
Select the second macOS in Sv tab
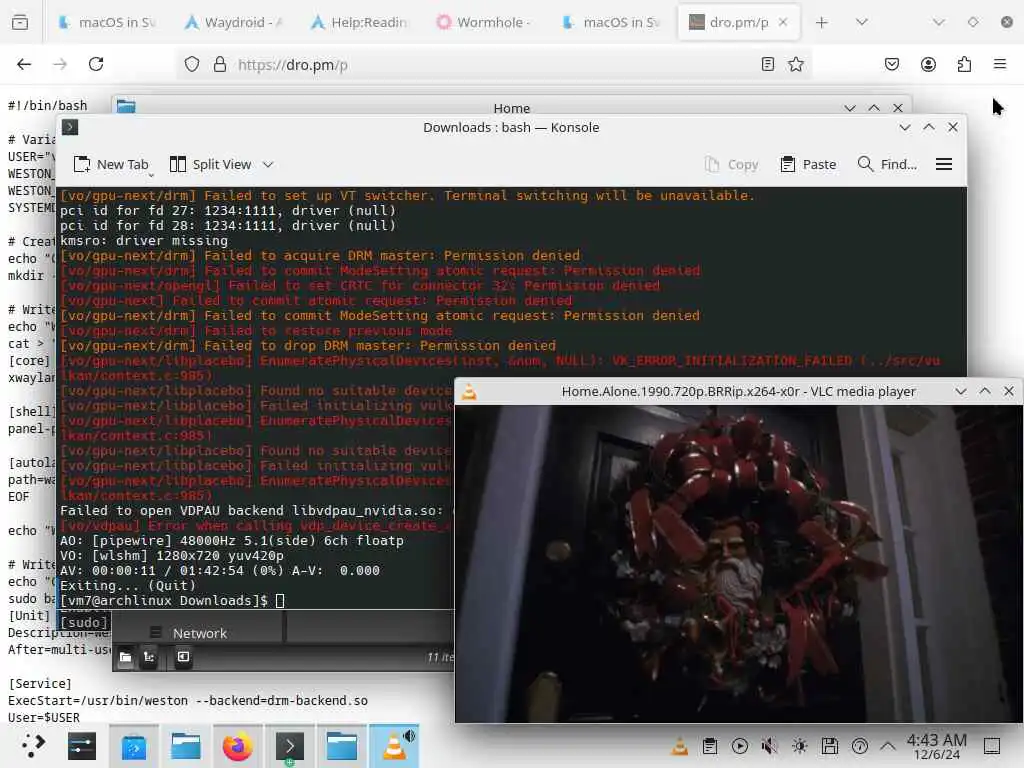(613, 22)
